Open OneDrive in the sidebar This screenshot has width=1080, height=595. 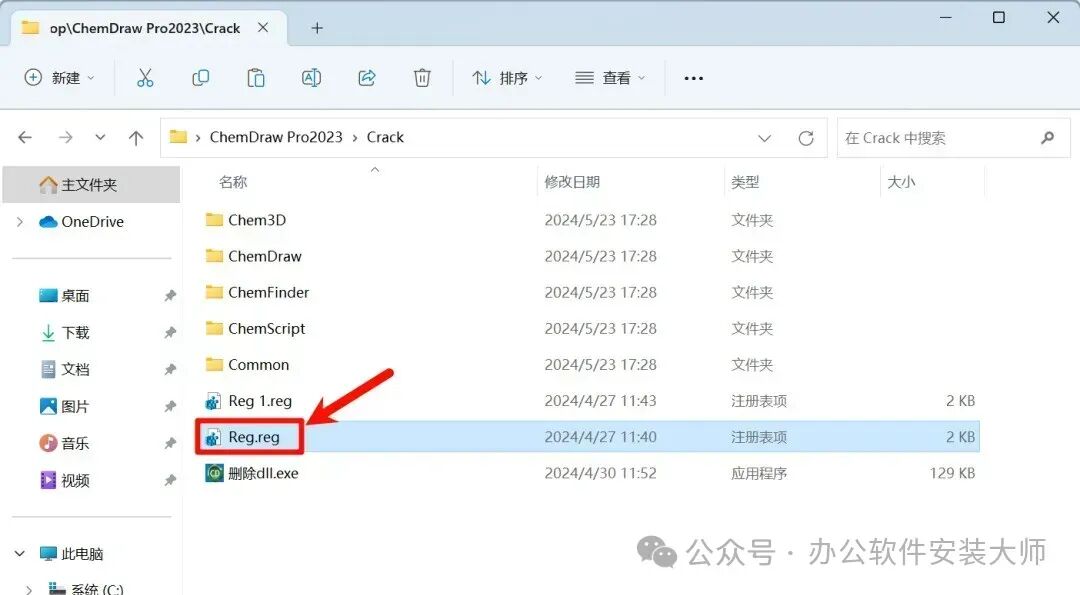pyautogui.click(x=92, y=222)
